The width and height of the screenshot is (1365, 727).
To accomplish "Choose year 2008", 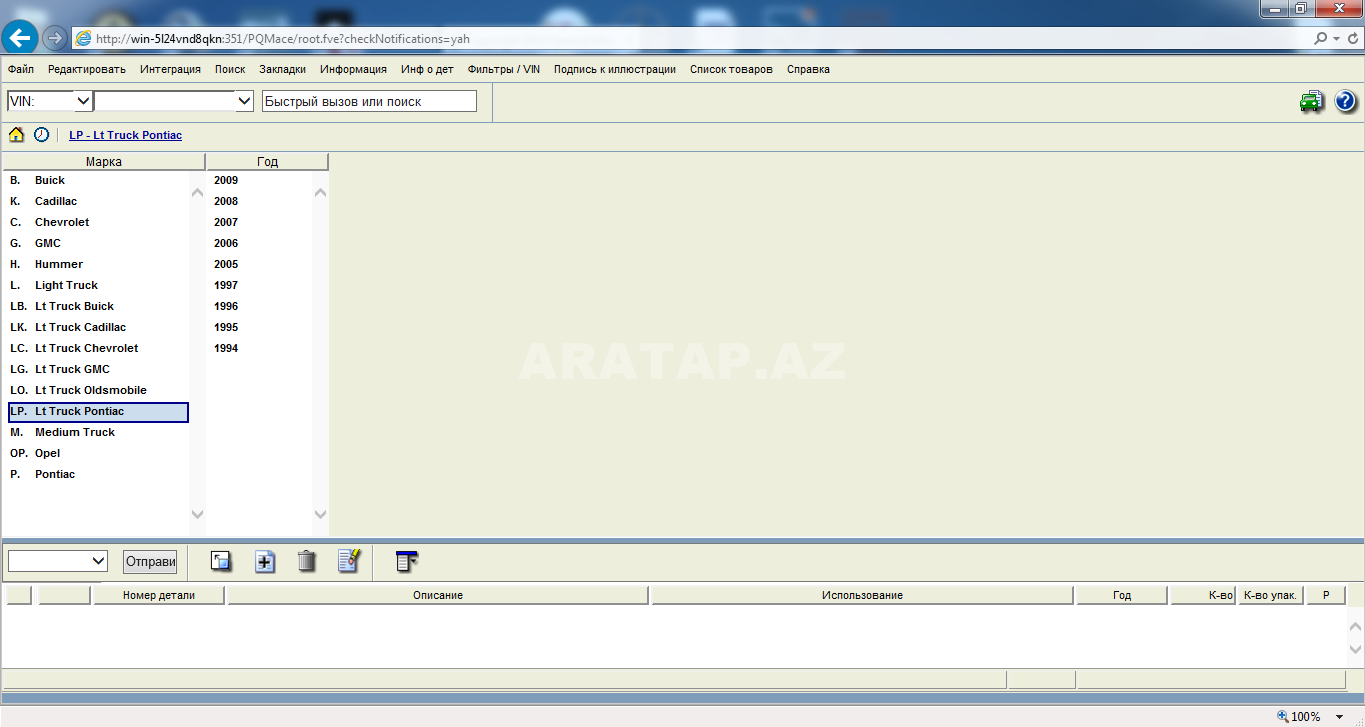I will point(226,201).
